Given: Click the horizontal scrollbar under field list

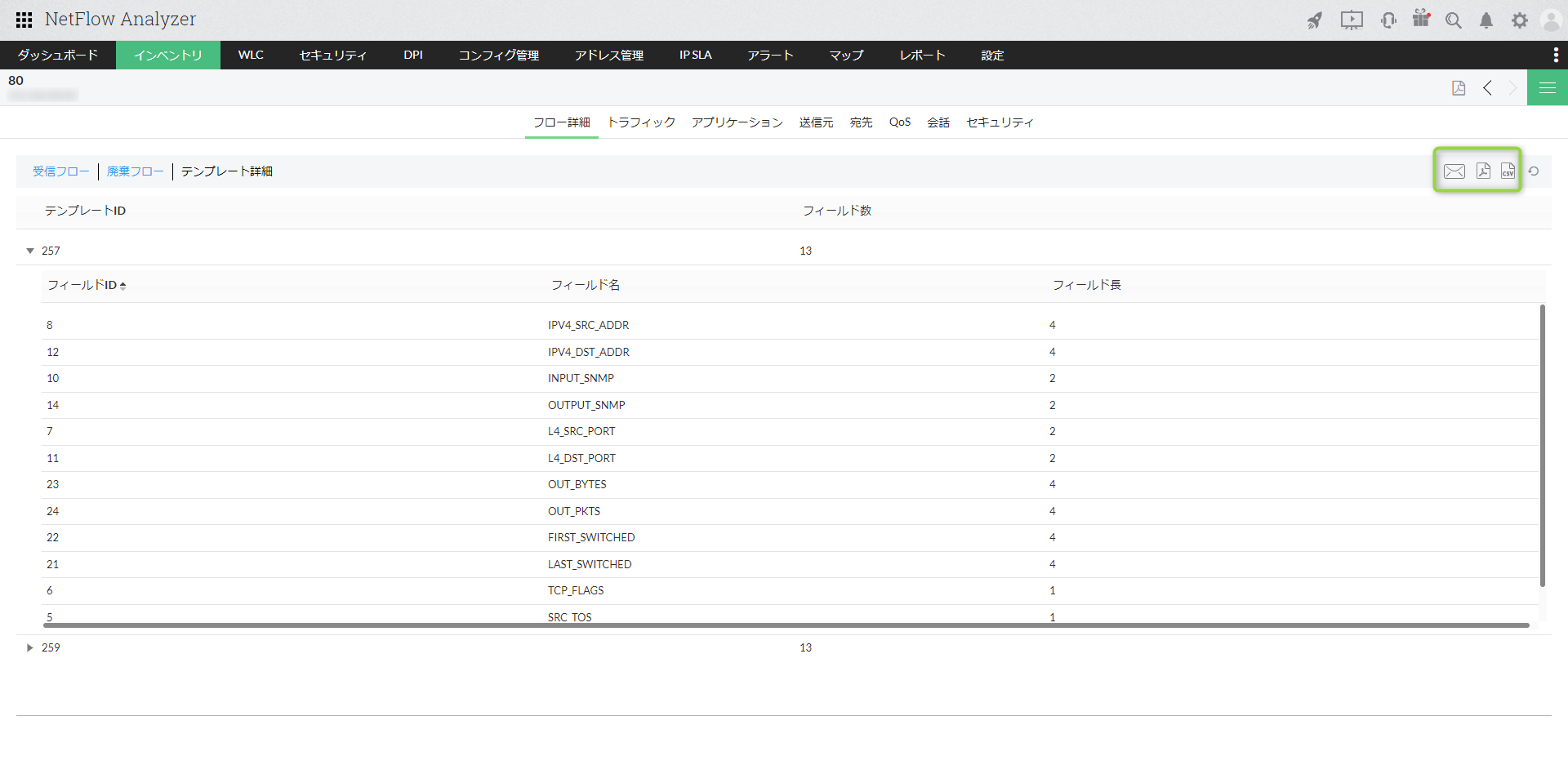Looking at the screenshot, I should 786,625.
